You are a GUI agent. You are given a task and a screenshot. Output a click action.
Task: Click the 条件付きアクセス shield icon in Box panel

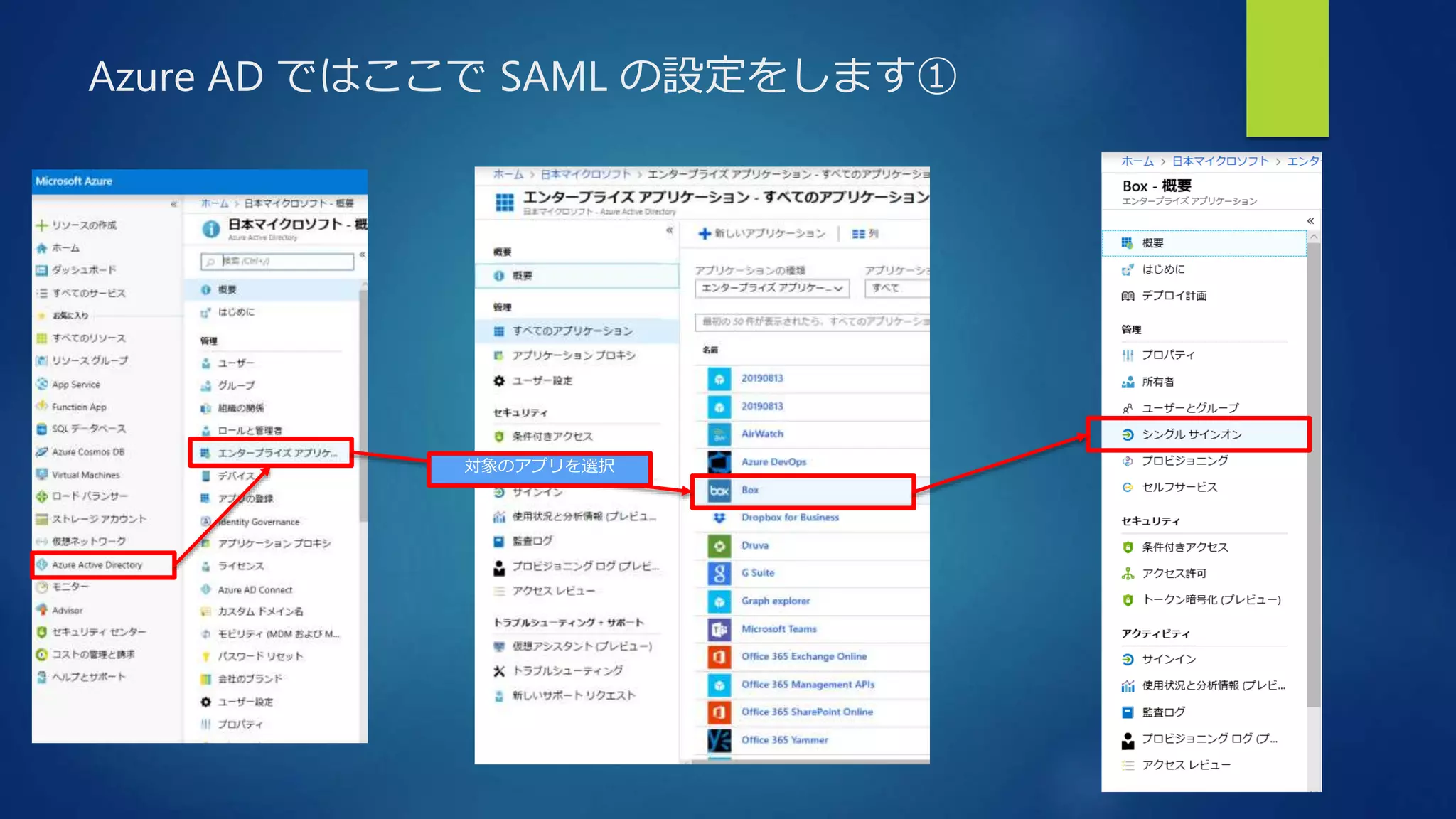point(1128,547)
